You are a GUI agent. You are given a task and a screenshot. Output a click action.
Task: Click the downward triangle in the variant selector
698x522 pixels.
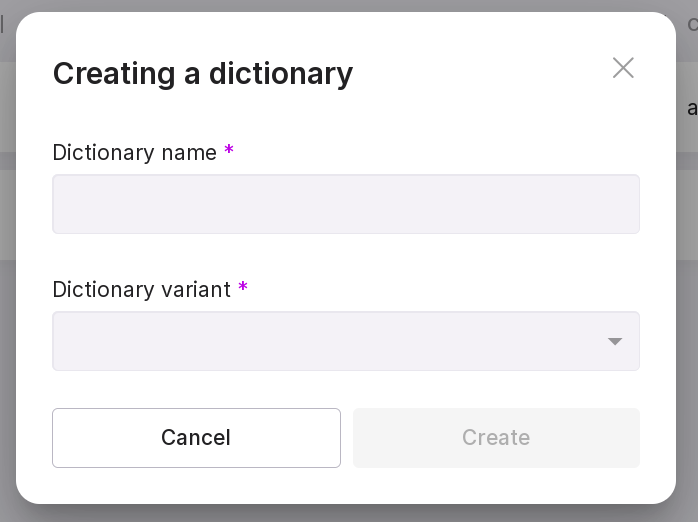[615, 342]
